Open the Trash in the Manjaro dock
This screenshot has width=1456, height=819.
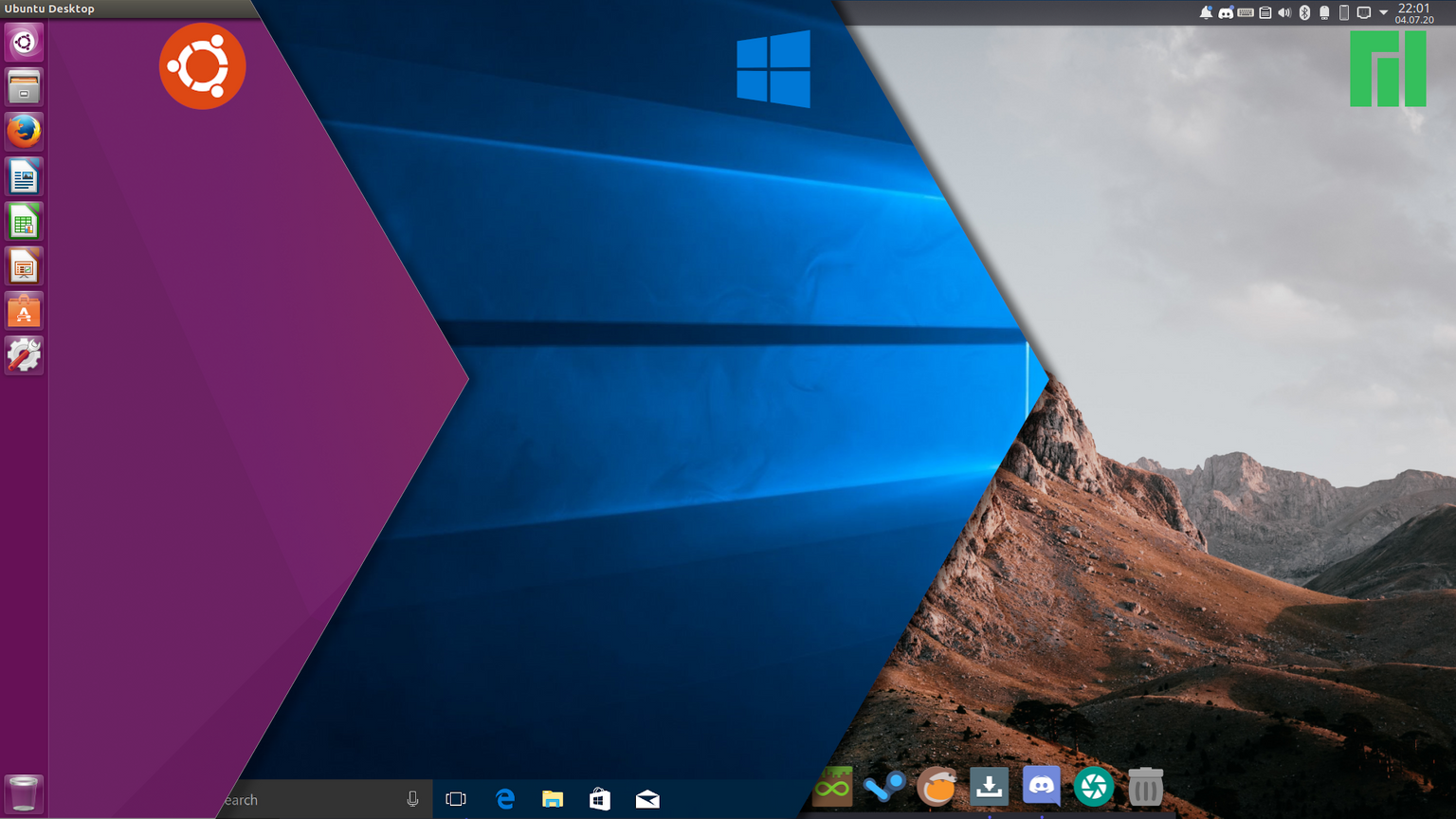1145,787
